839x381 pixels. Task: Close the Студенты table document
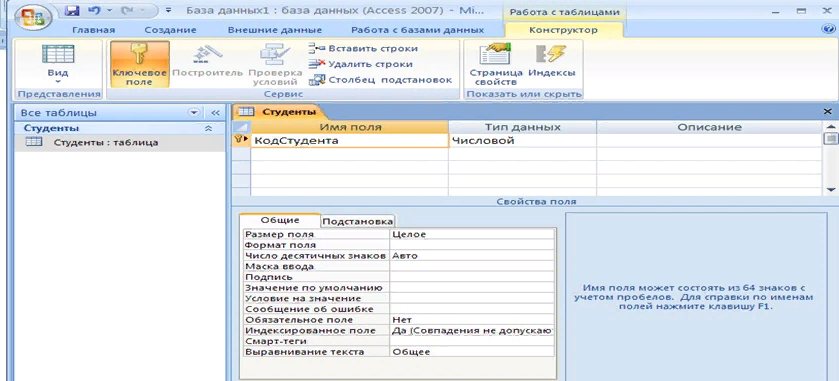828,112
